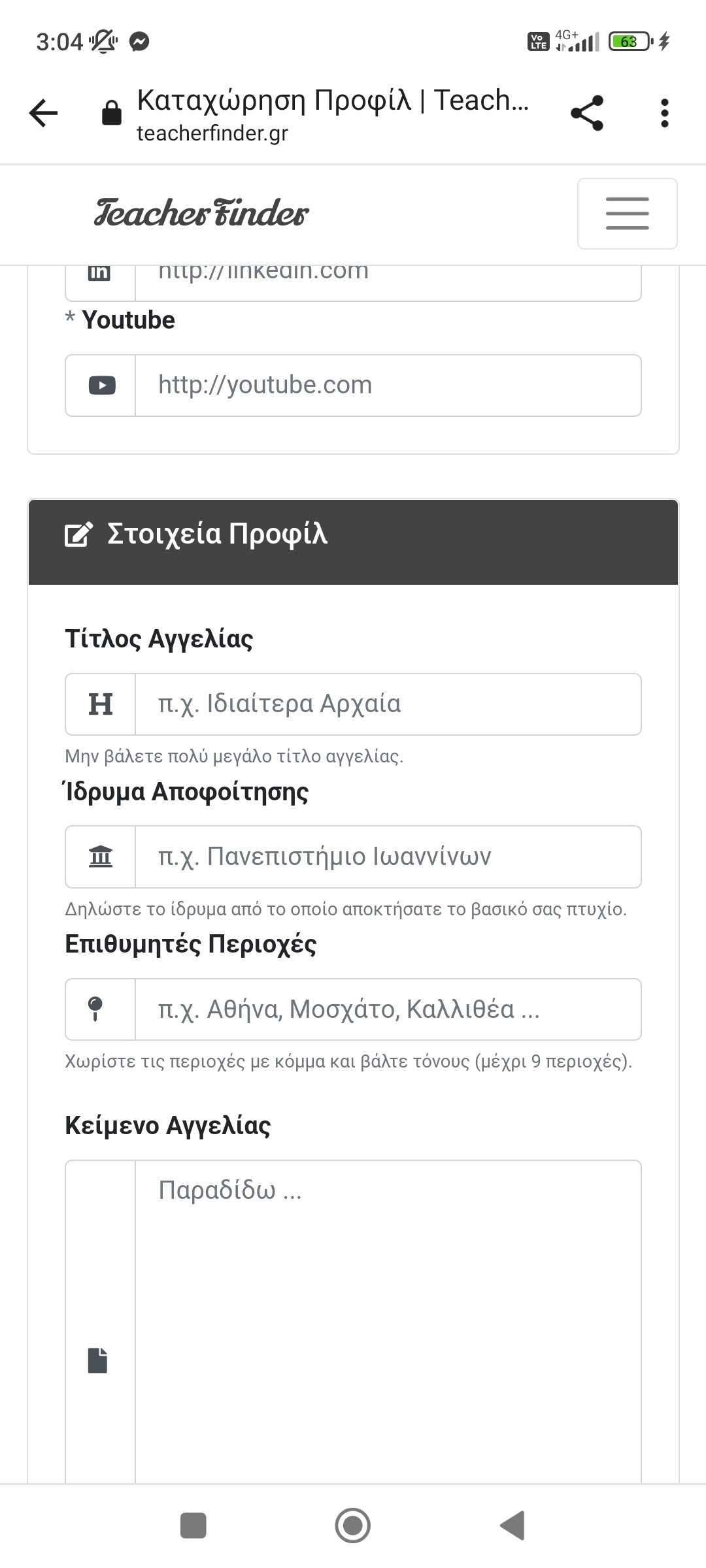Tap the Android back triangle button
This screenshot has width=706, height=1568.
[513, 1526]
